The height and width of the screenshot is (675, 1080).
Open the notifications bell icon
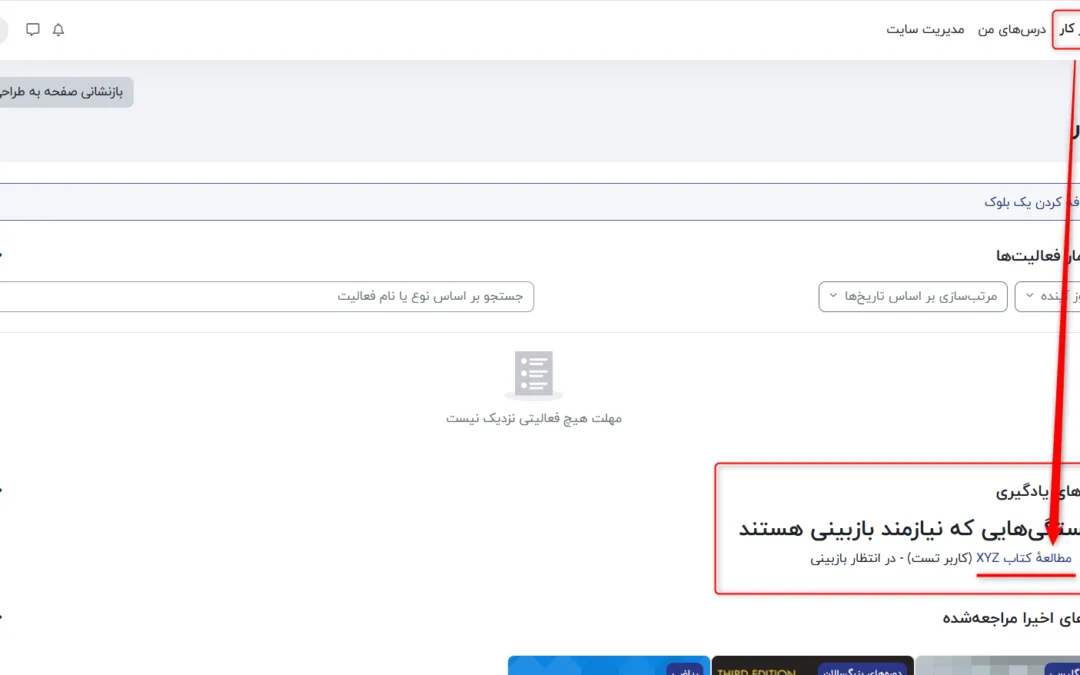pos(58,30)
